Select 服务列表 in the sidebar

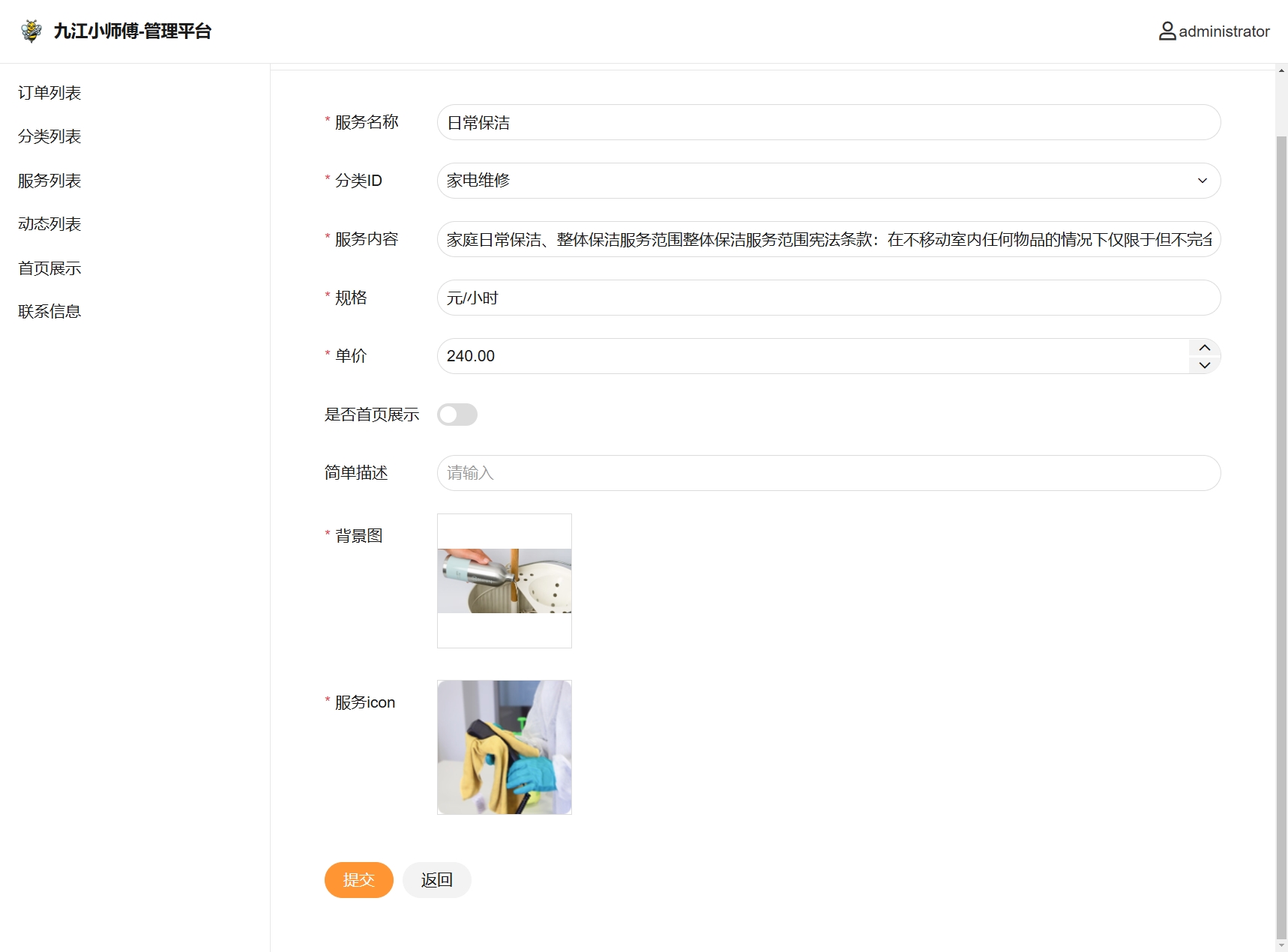pos(49,181)
